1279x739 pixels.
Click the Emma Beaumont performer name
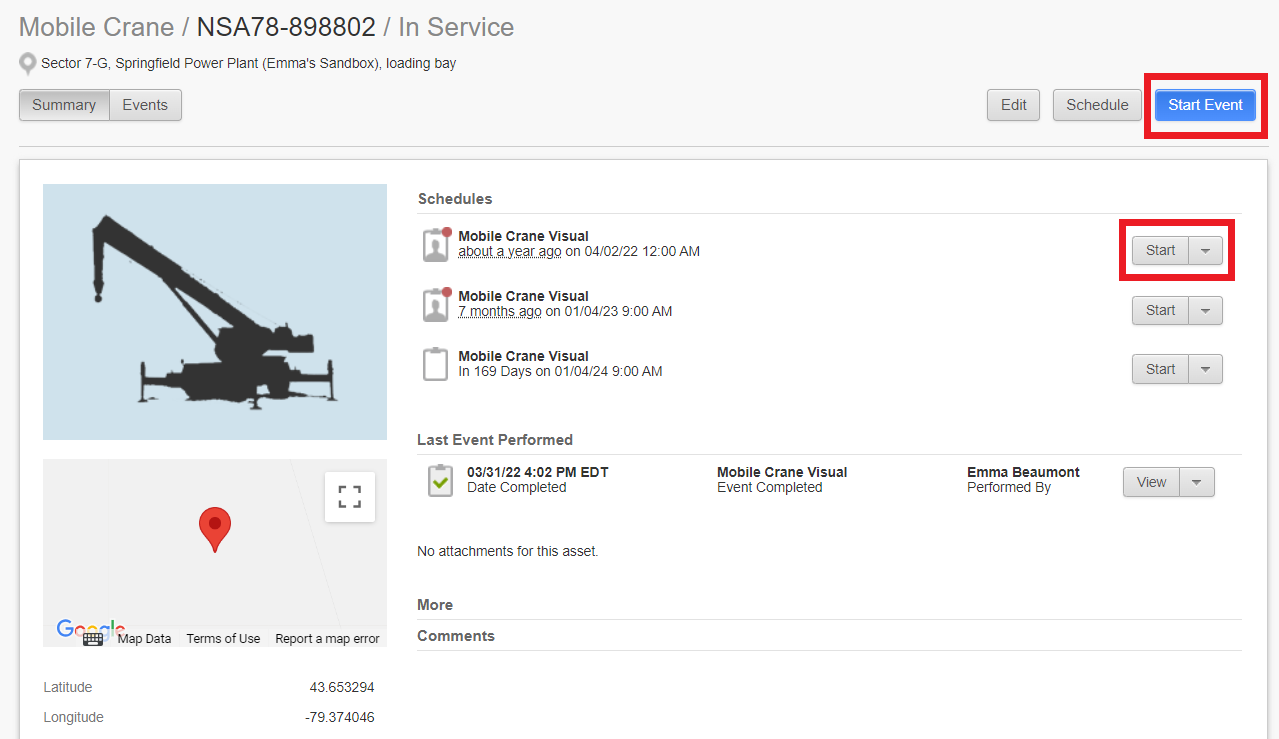pyautogui.click(x=1023, y=472)
